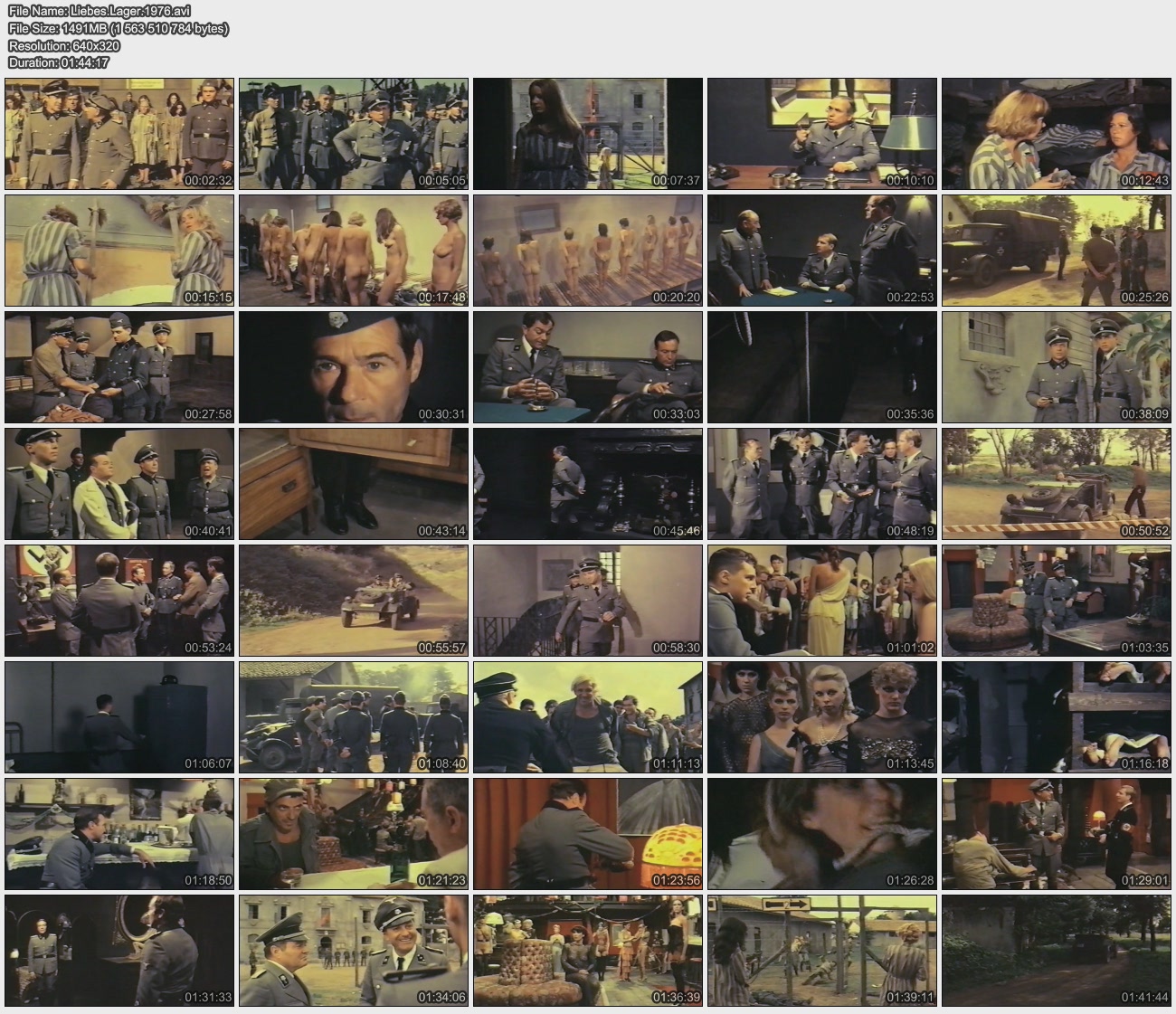Select the frame at 00:07:37
The image size is (1176, 1014).
coord(588,134)
